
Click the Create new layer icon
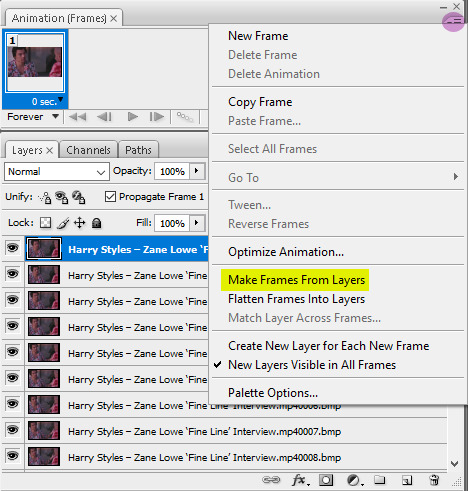(x=407, y=480)
